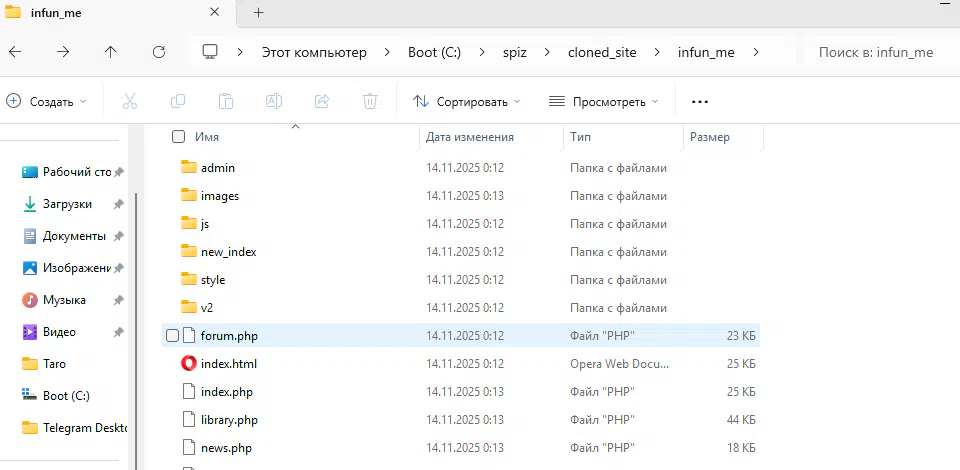Navigate to cloned_site in breadcrumb
Screen dimensions: 960x470
tap(601, 52)
